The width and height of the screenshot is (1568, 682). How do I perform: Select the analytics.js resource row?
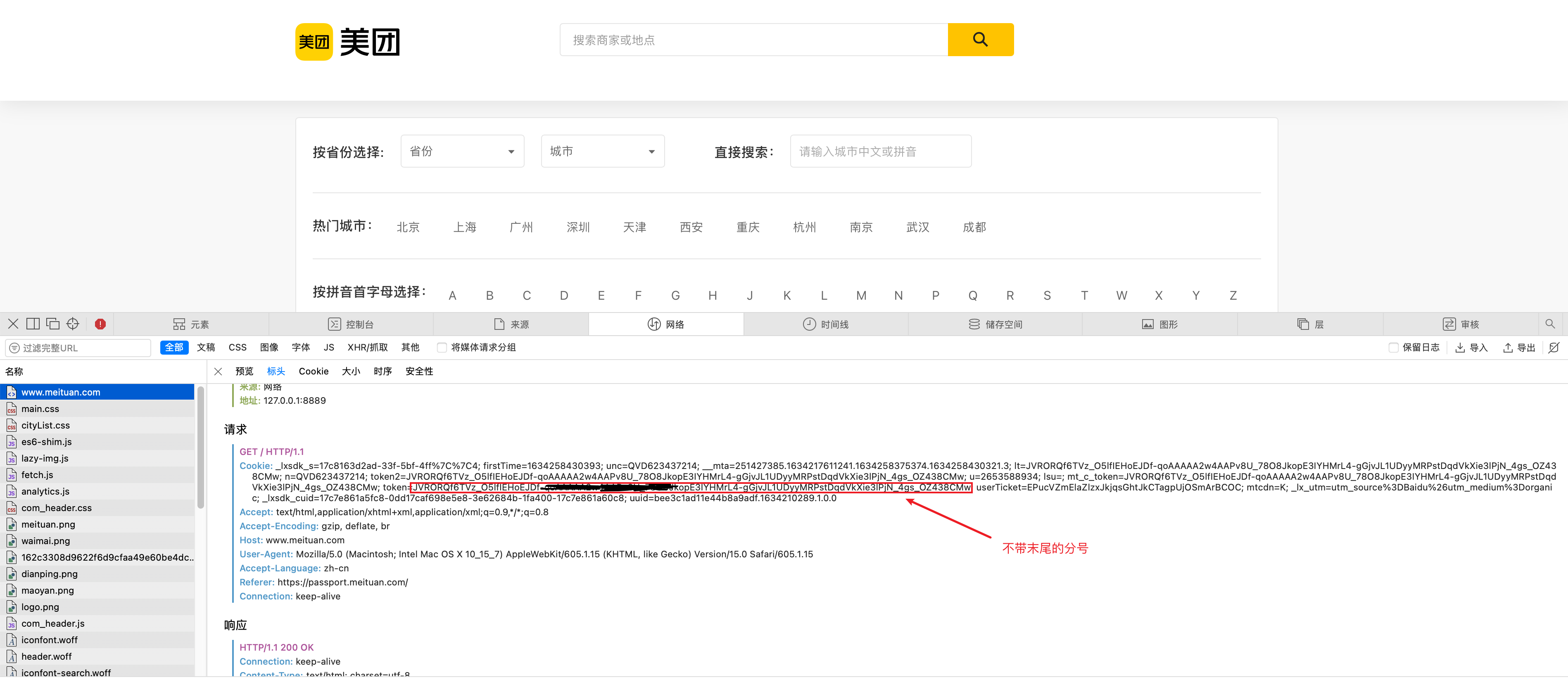pos(97,491)
